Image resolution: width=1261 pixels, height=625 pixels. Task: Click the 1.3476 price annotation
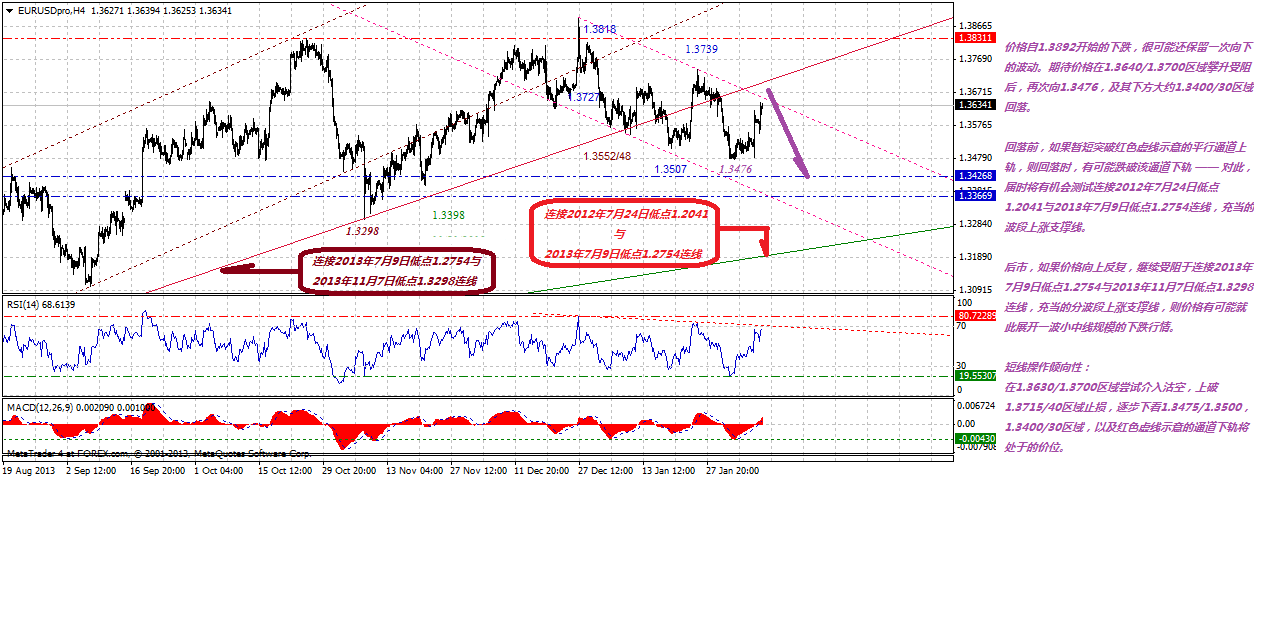coord(735,170)
